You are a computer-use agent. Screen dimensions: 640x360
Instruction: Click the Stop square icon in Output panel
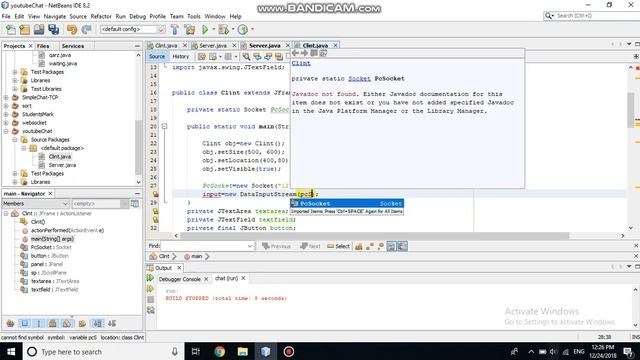(x=150, y=299)
